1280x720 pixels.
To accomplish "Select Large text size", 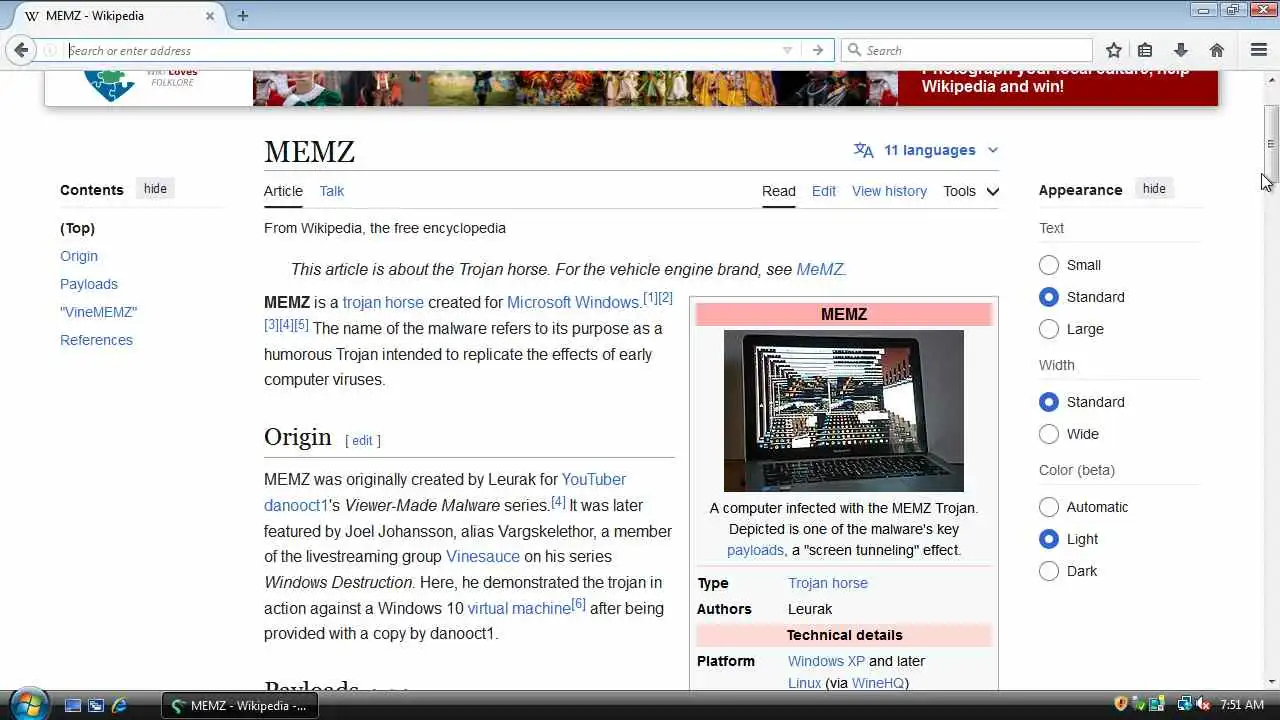I will click(1049, 329).
